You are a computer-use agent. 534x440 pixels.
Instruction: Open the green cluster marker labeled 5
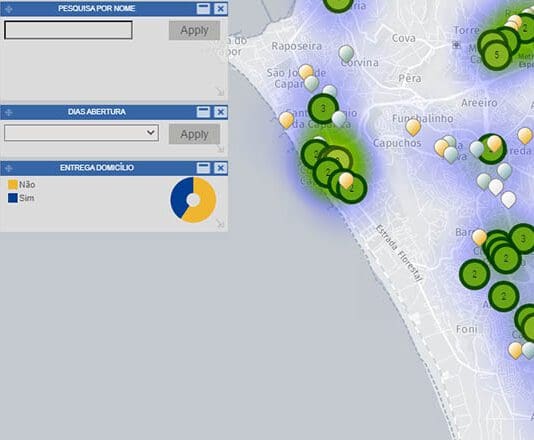[497, 55]
